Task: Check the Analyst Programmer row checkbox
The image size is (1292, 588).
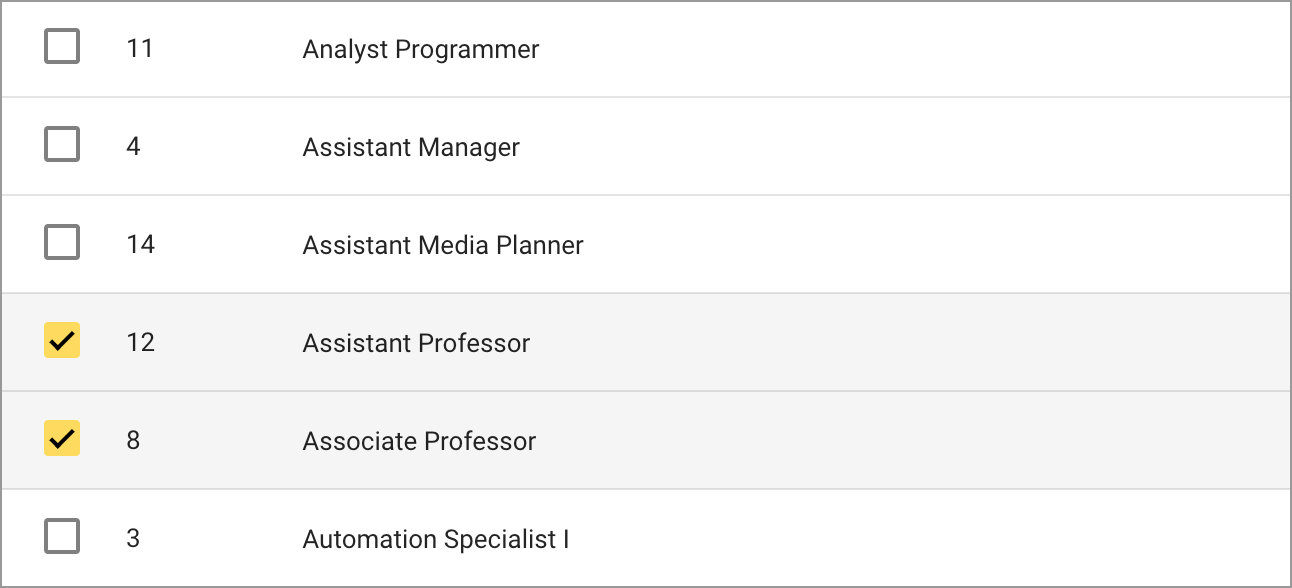Action: tap(62, 47)
